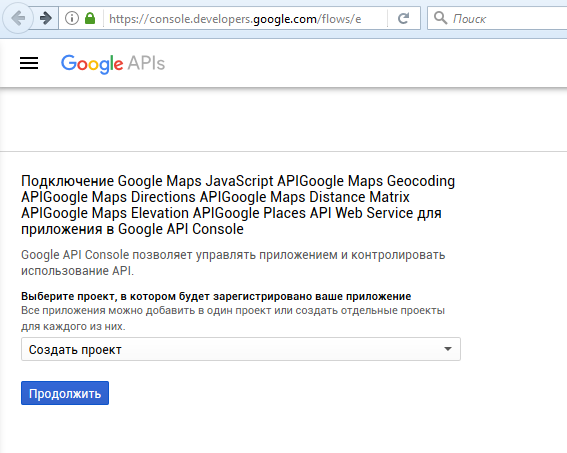Click the magnifier icon in search box
Viewport: 567px width, 453px height.
pos(440,18)
